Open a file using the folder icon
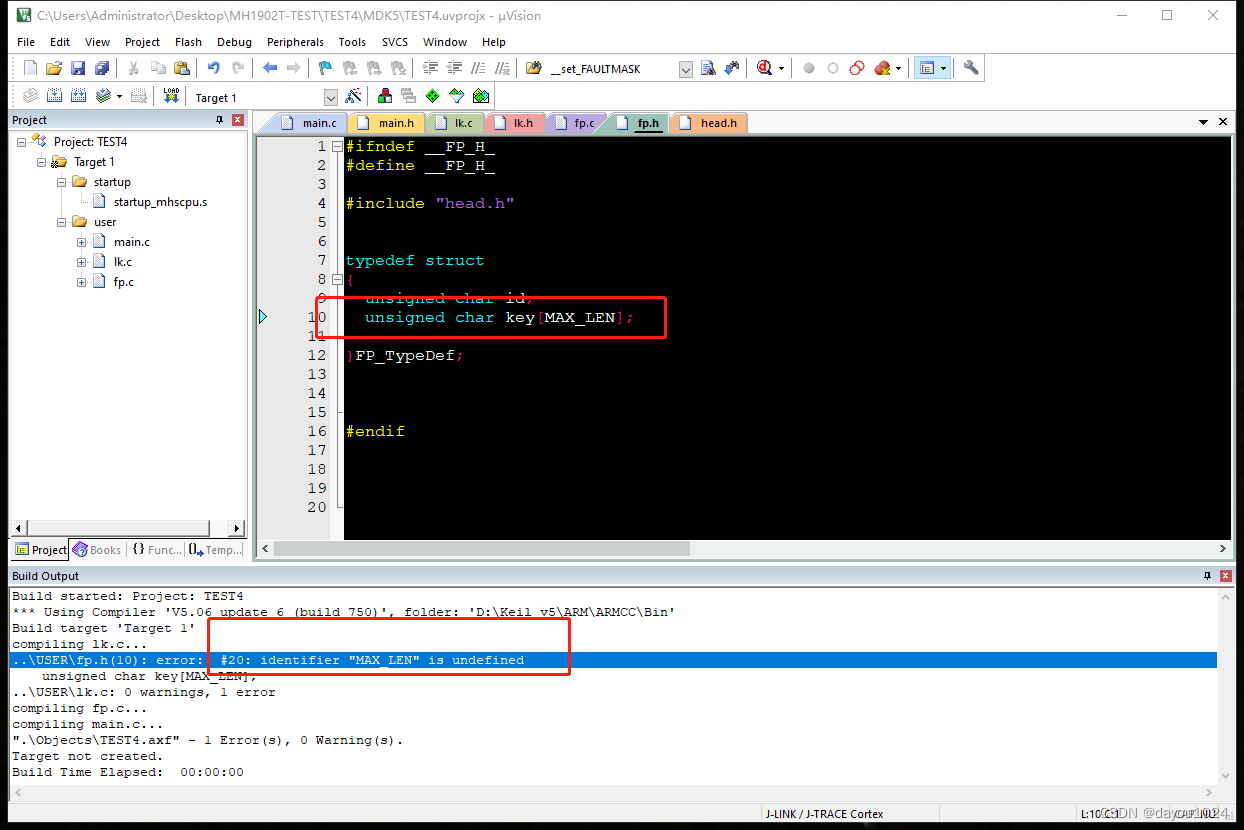Screen dimensions: 1244x830 [54, 68]
